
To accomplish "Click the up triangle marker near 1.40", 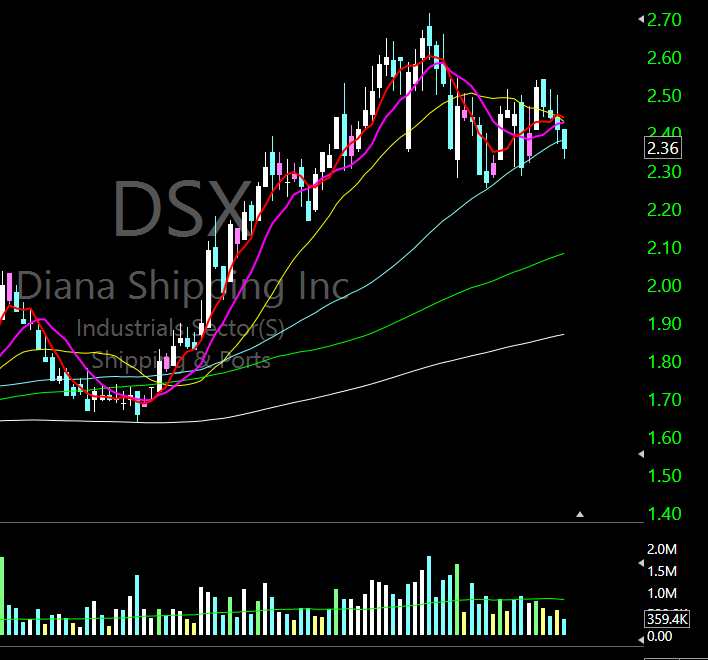I will tap(580, 514).
